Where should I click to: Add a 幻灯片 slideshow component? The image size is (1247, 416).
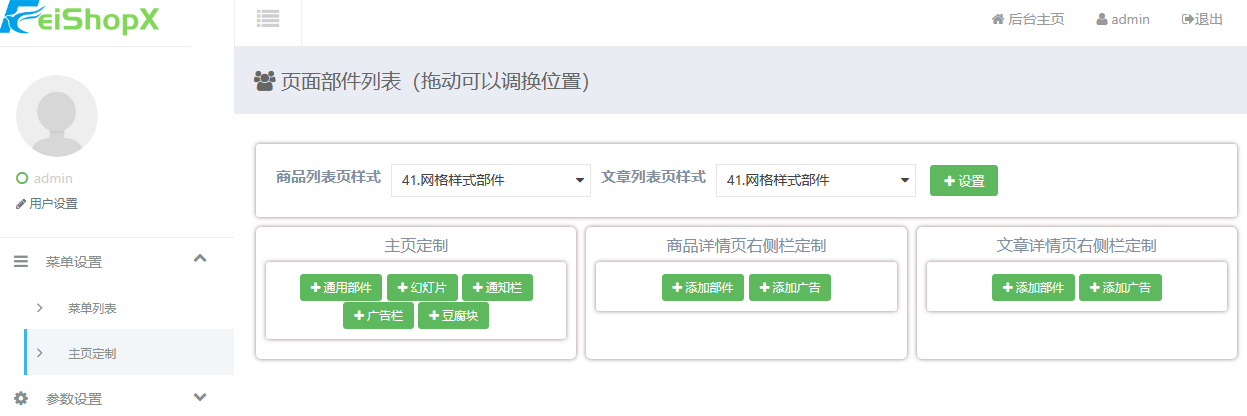tap(422, 288)
